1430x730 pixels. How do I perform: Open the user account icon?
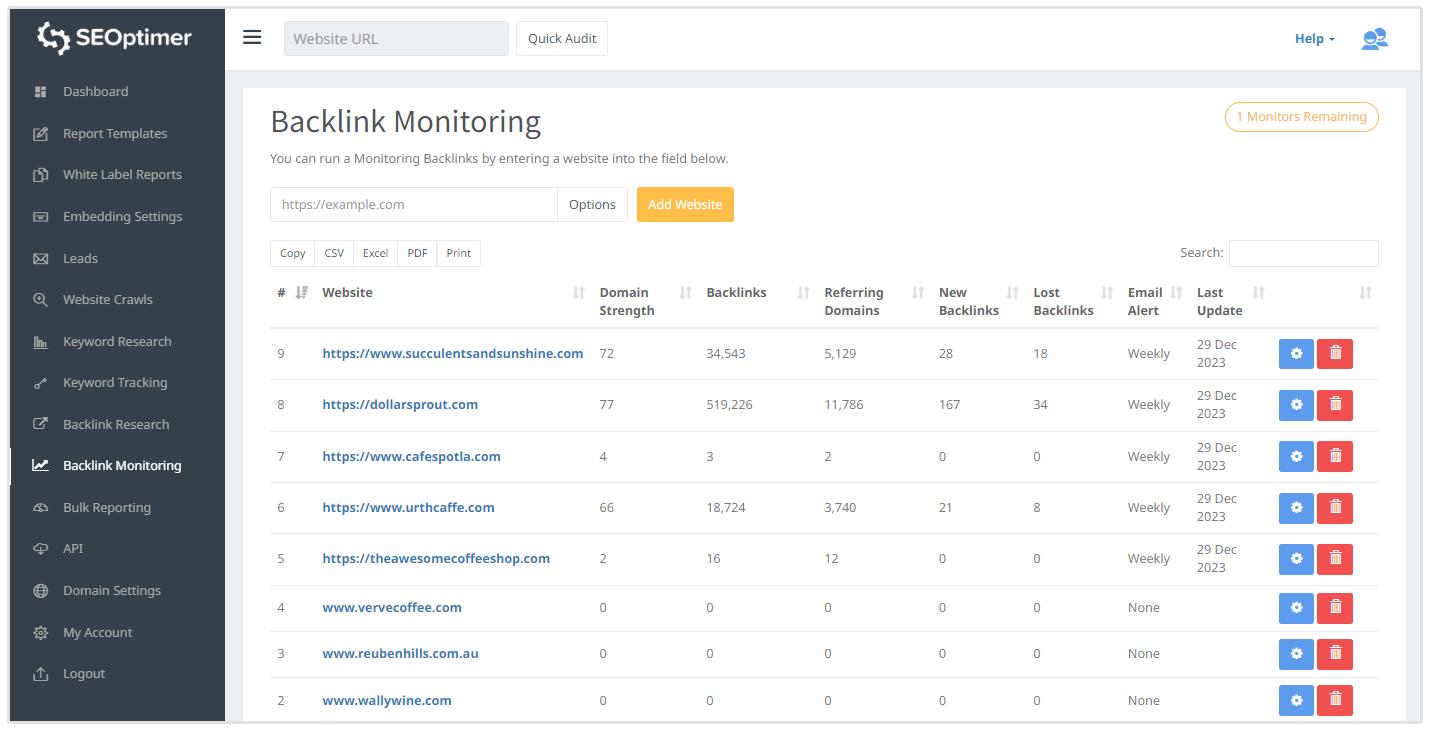pyautogui.click(x=1374, y=39)
